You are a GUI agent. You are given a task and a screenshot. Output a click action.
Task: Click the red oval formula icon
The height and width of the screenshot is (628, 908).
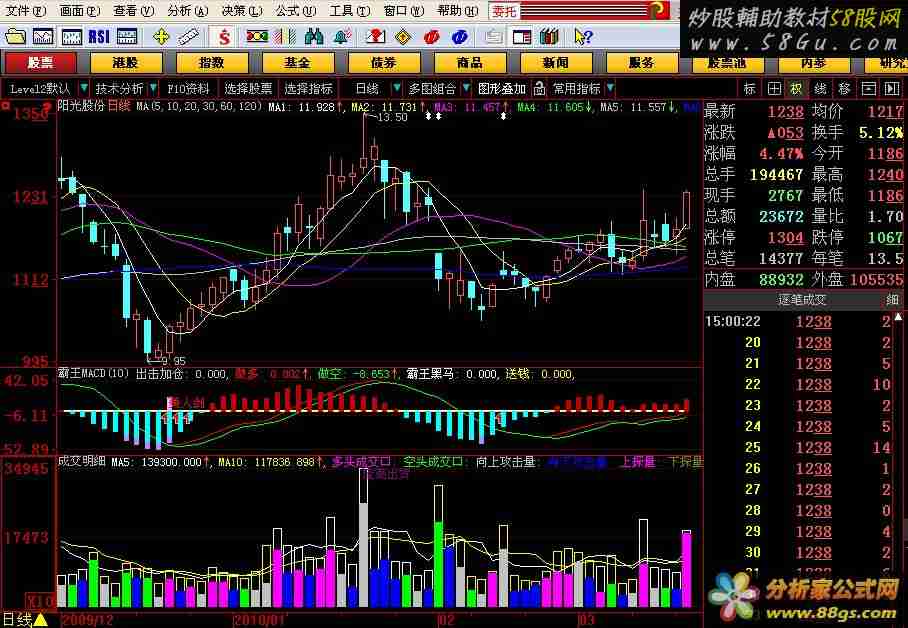(x=431, y=37)
